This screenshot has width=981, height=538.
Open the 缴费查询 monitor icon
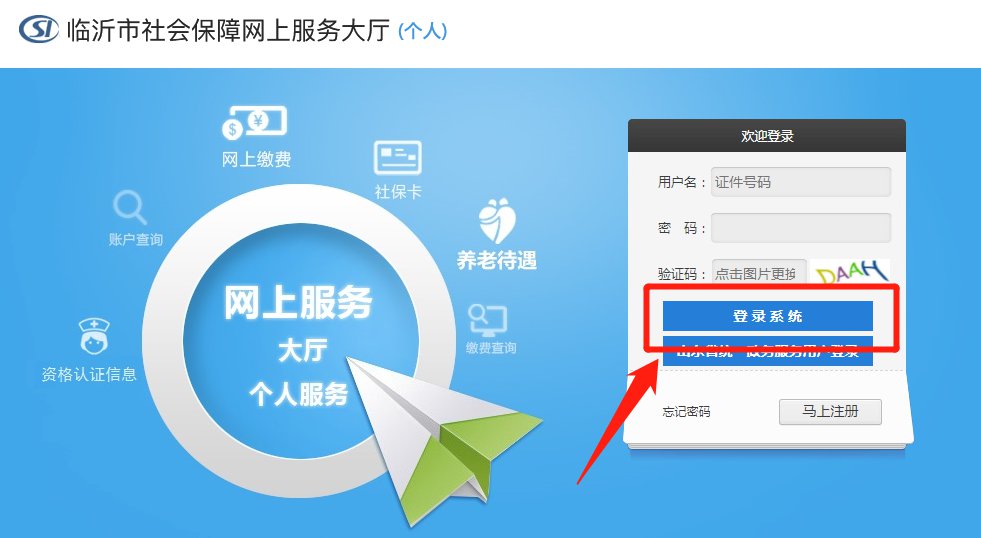[x=489, y=321]
